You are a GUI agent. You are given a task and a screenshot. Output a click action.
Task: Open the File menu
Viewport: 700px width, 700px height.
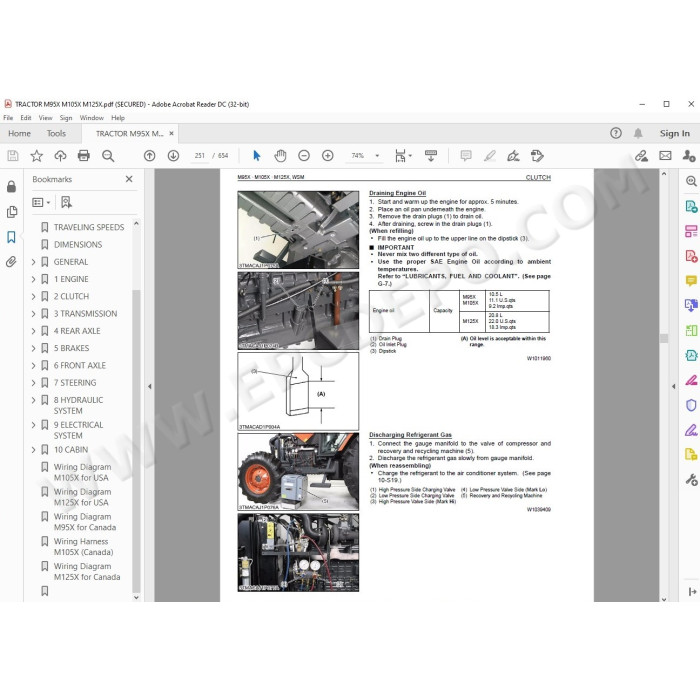click(x=8, y=118)
